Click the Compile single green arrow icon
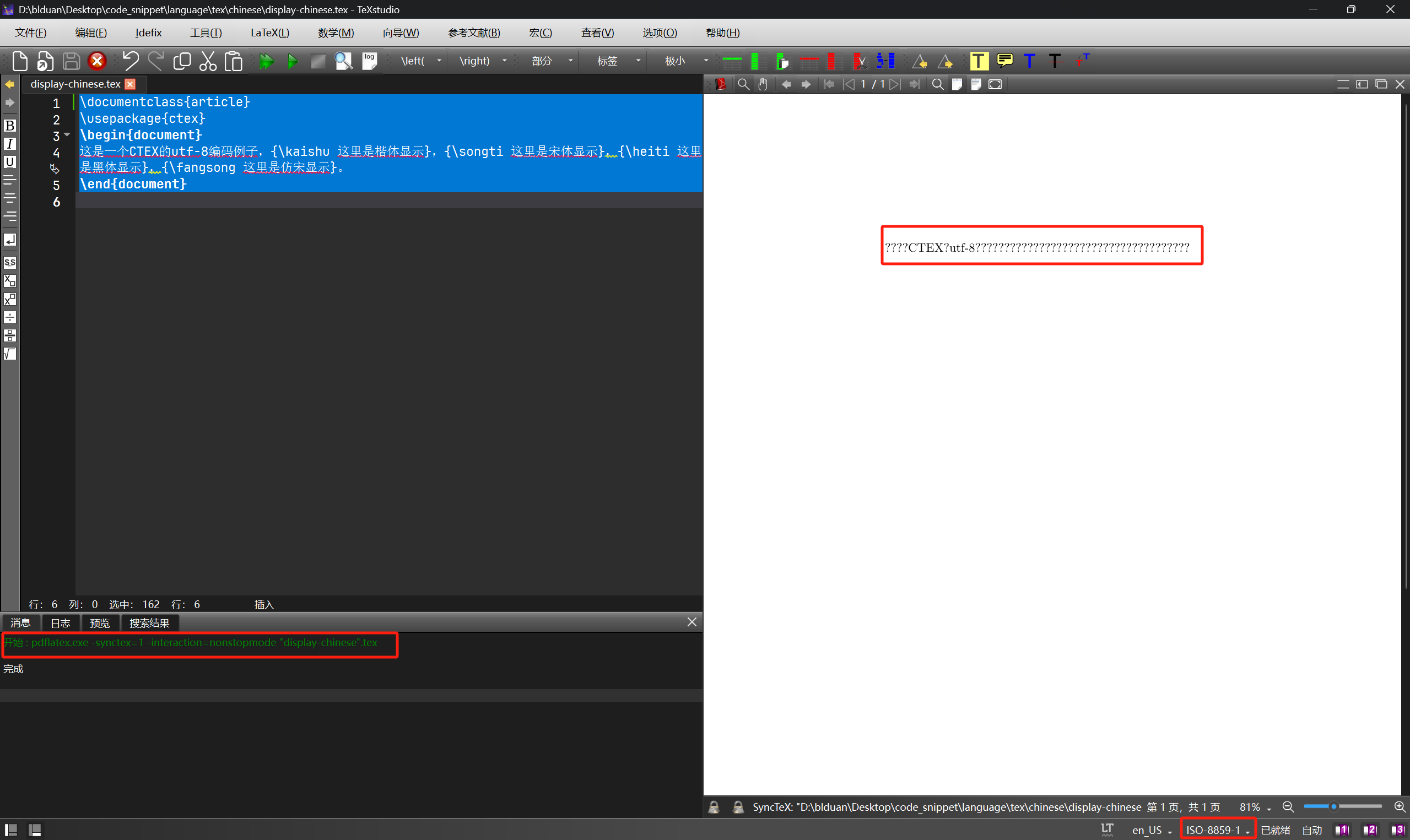The height and width of the screenshot is (840, 1410). pos(293,61)
